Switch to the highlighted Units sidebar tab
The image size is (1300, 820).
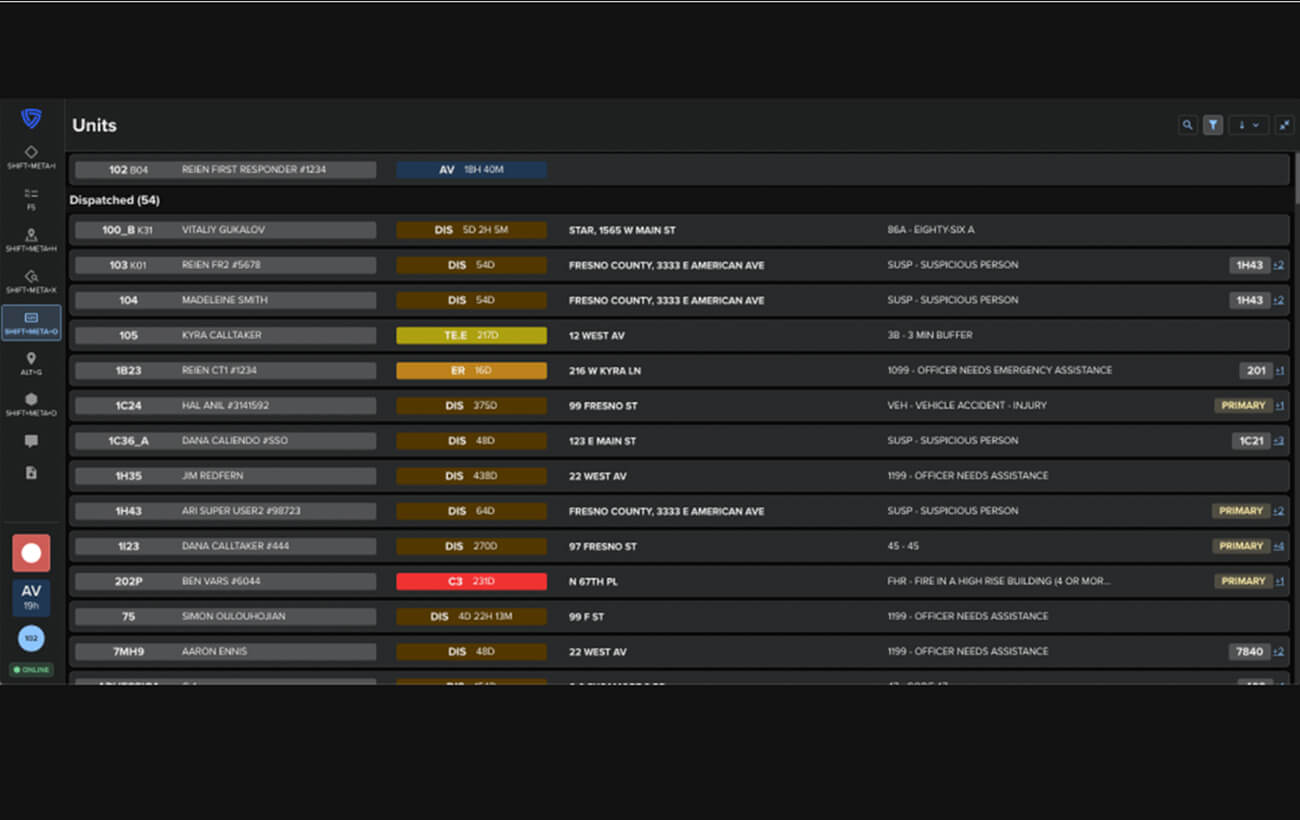[x=31, y=322]
